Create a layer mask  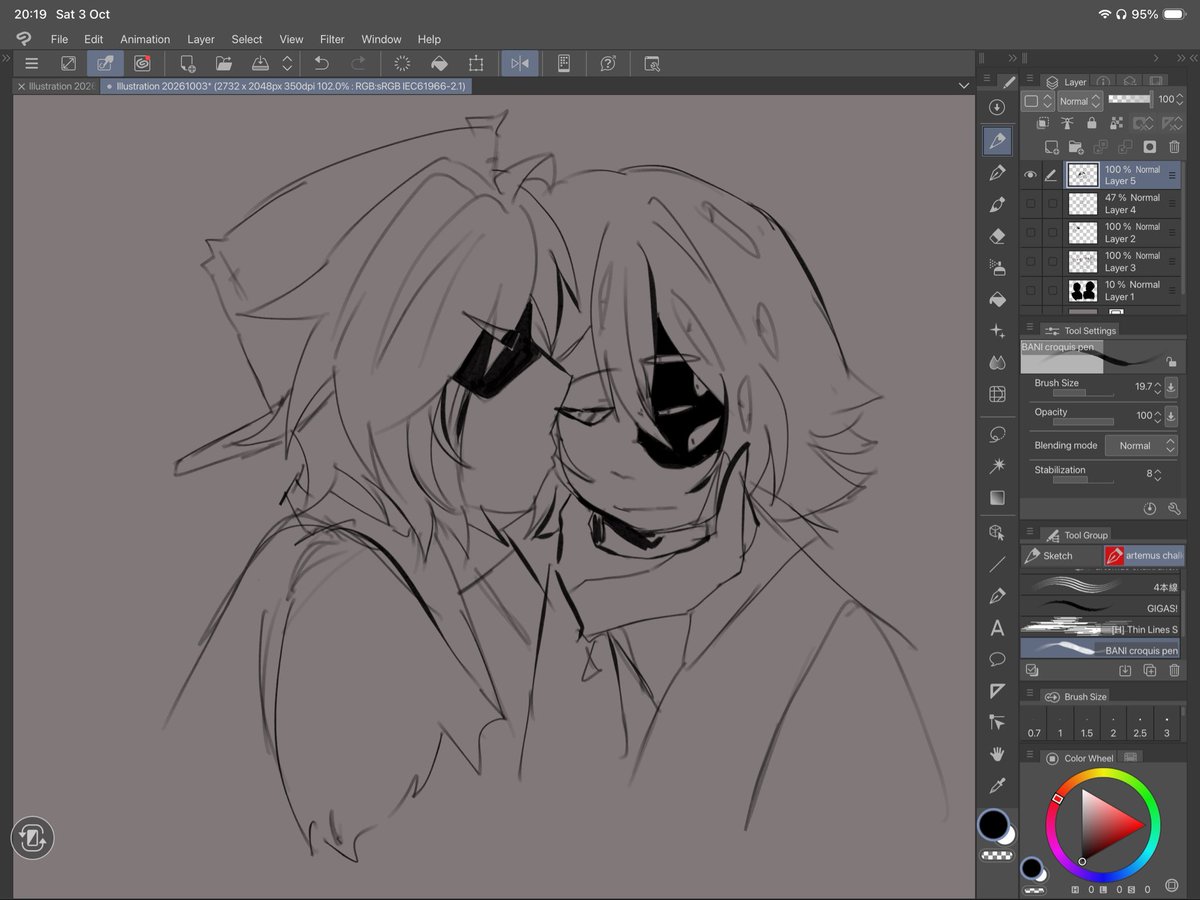click(x=1150, y=147)
